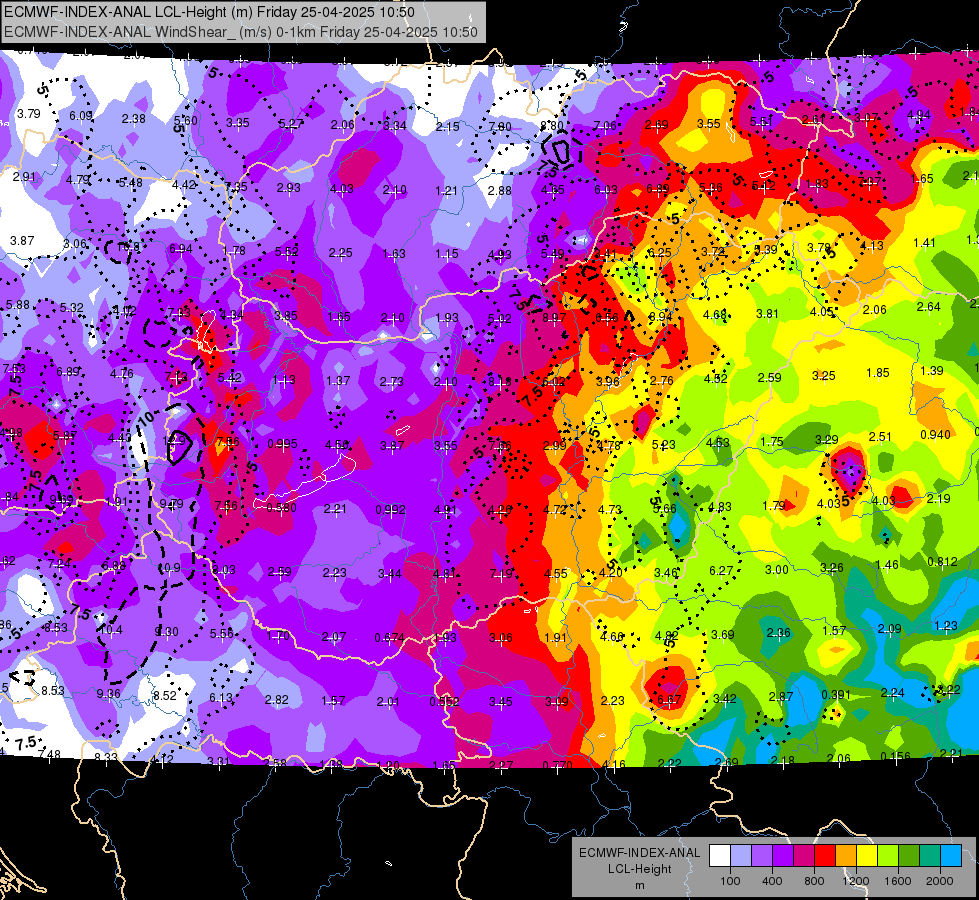Click the legend label 2000
979x900 pixels.
(940, 881)
